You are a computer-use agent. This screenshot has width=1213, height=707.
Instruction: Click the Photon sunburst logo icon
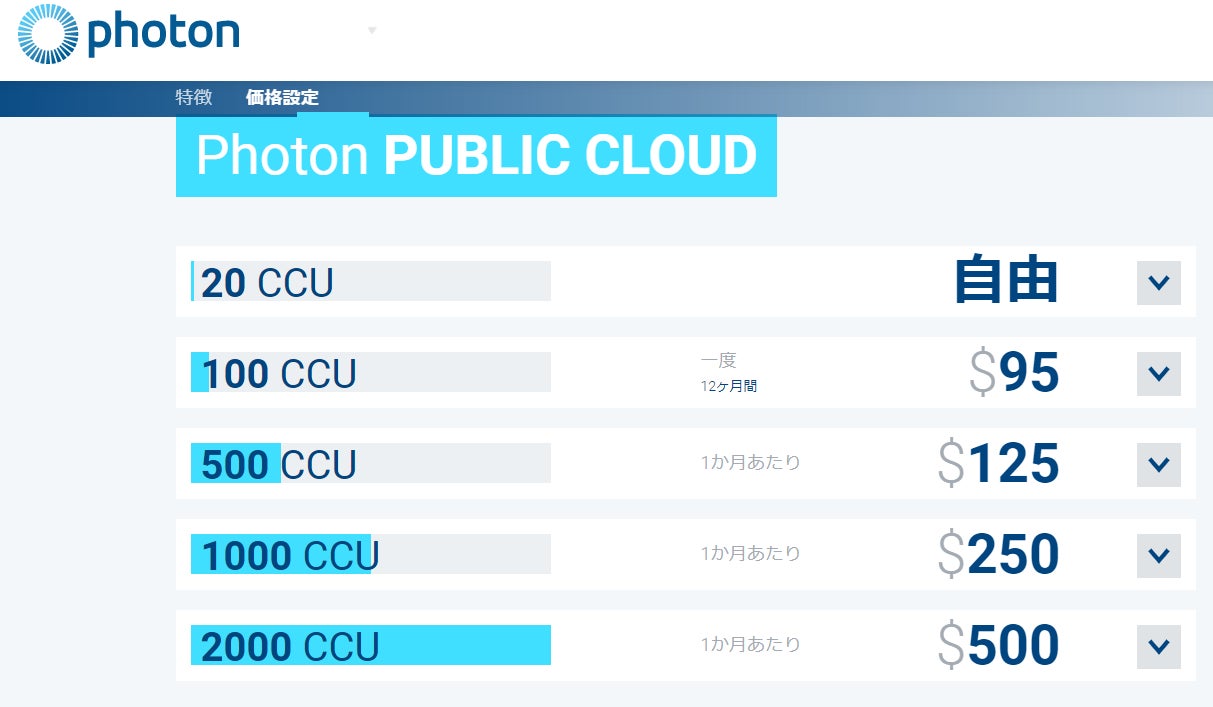click(x=48, y=33)
